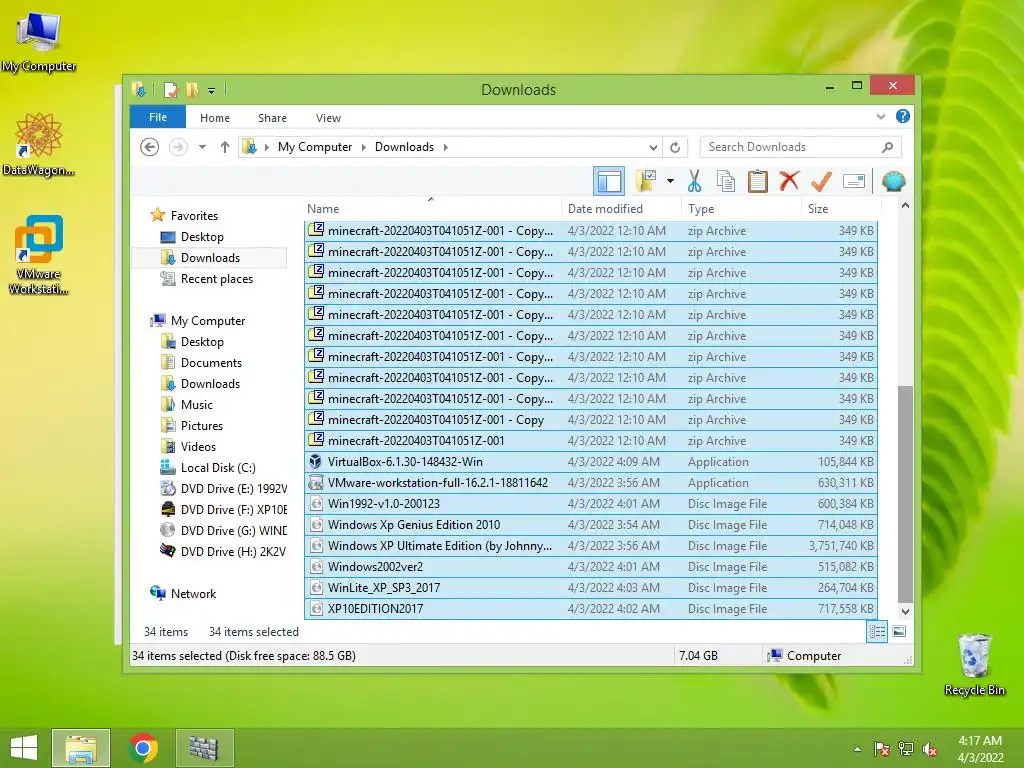
Task: Click Downloads in the address breadcrumb
Action: pos(404,147)
